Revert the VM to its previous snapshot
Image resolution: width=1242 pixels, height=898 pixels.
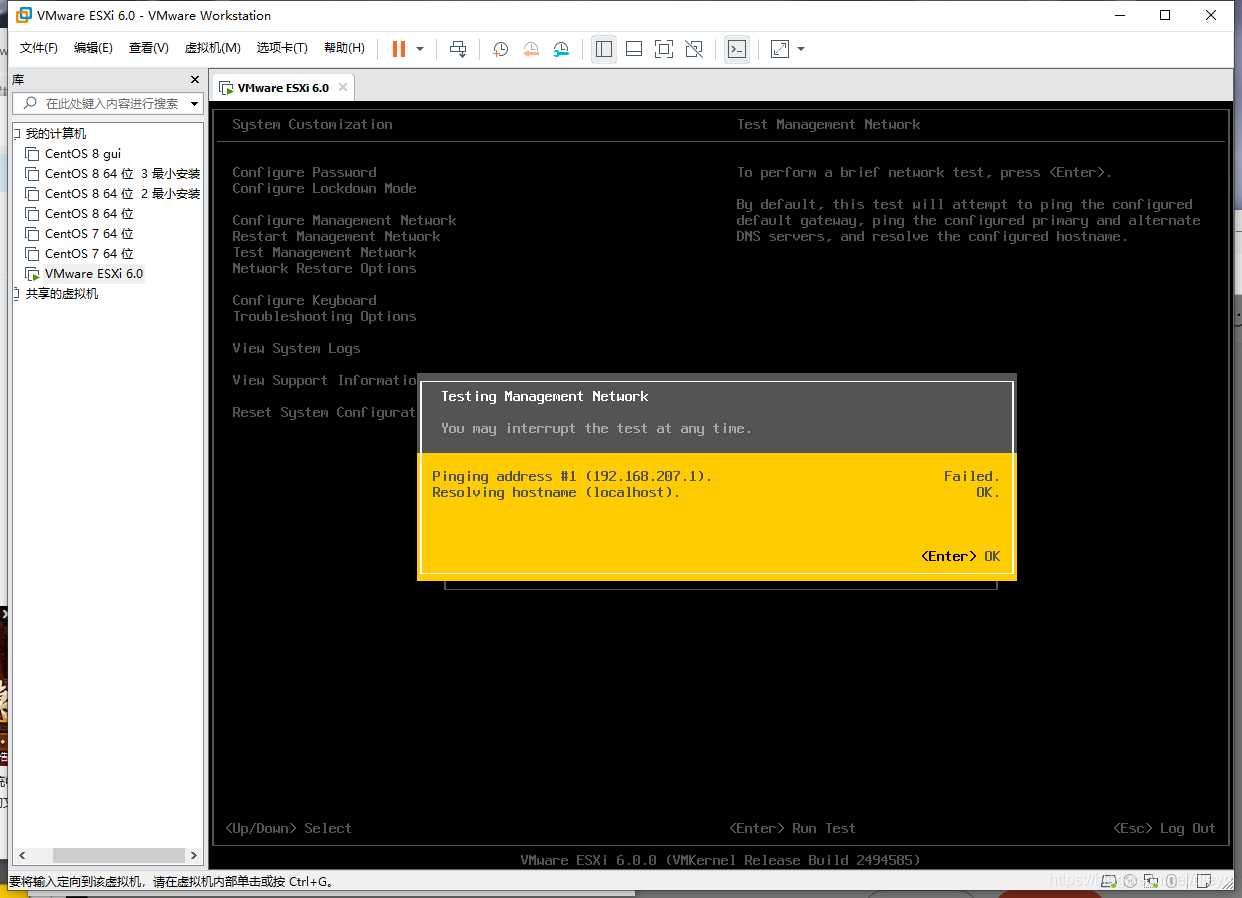tap(531, 49)
